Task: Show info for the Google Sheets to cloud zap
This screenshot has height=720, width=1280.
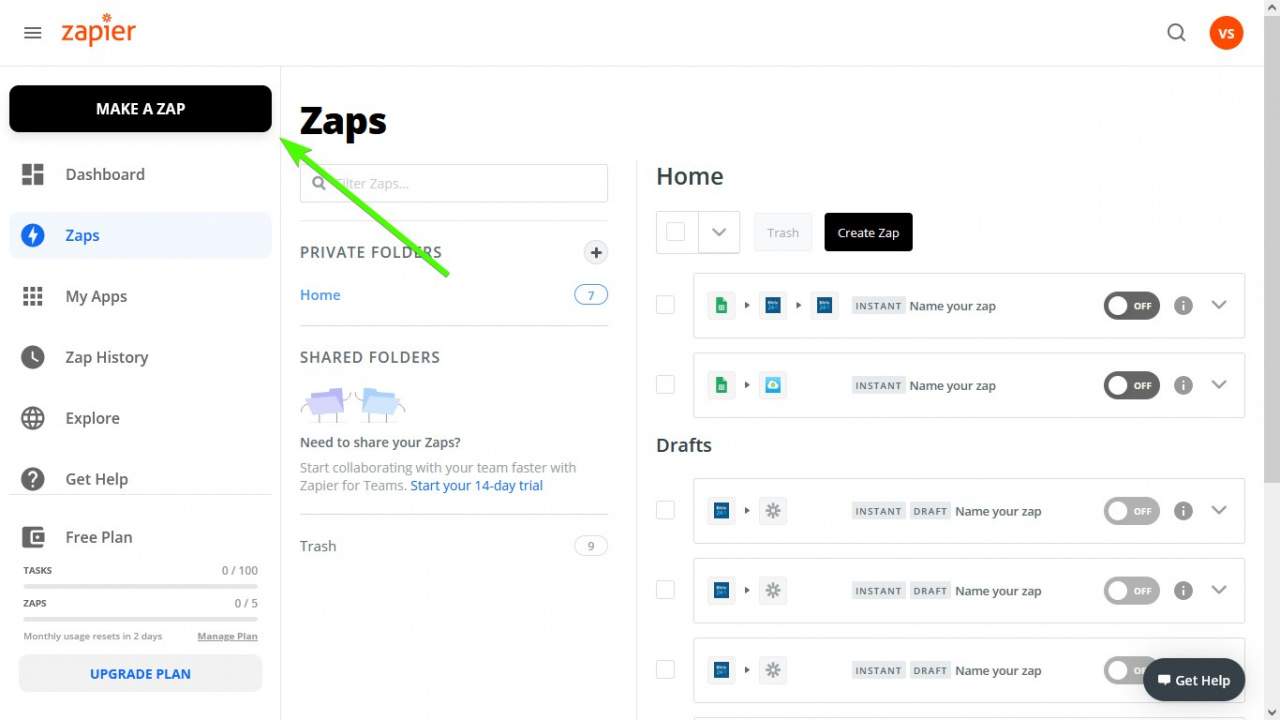Action: [1183, 385]
